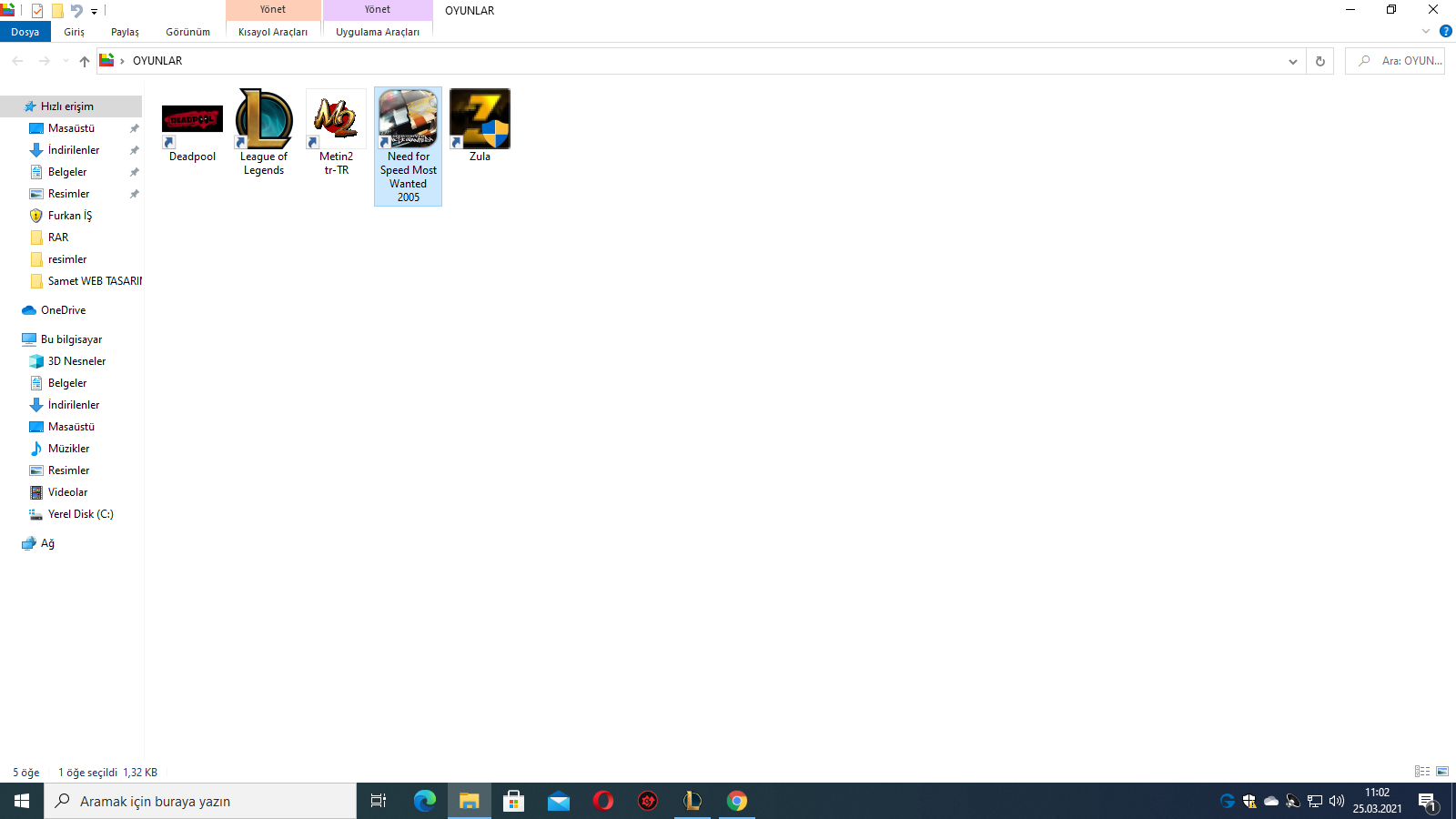Click the New Folder quick access icon
The width and height of the screenshot is (1456, 819).
(57, 11)
